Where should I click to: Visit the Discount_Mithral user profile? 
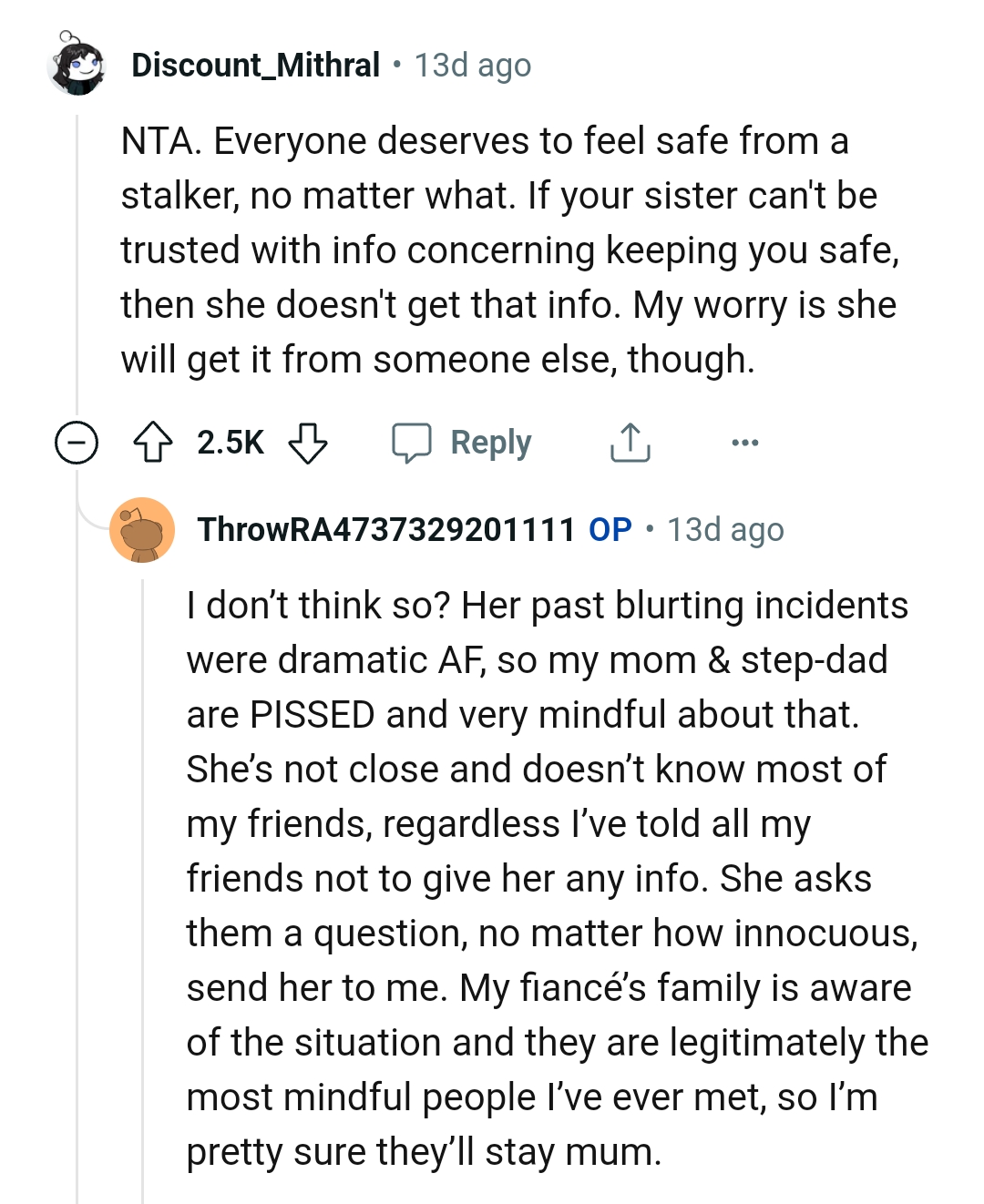pyautogui.click(x=255, y=66)
